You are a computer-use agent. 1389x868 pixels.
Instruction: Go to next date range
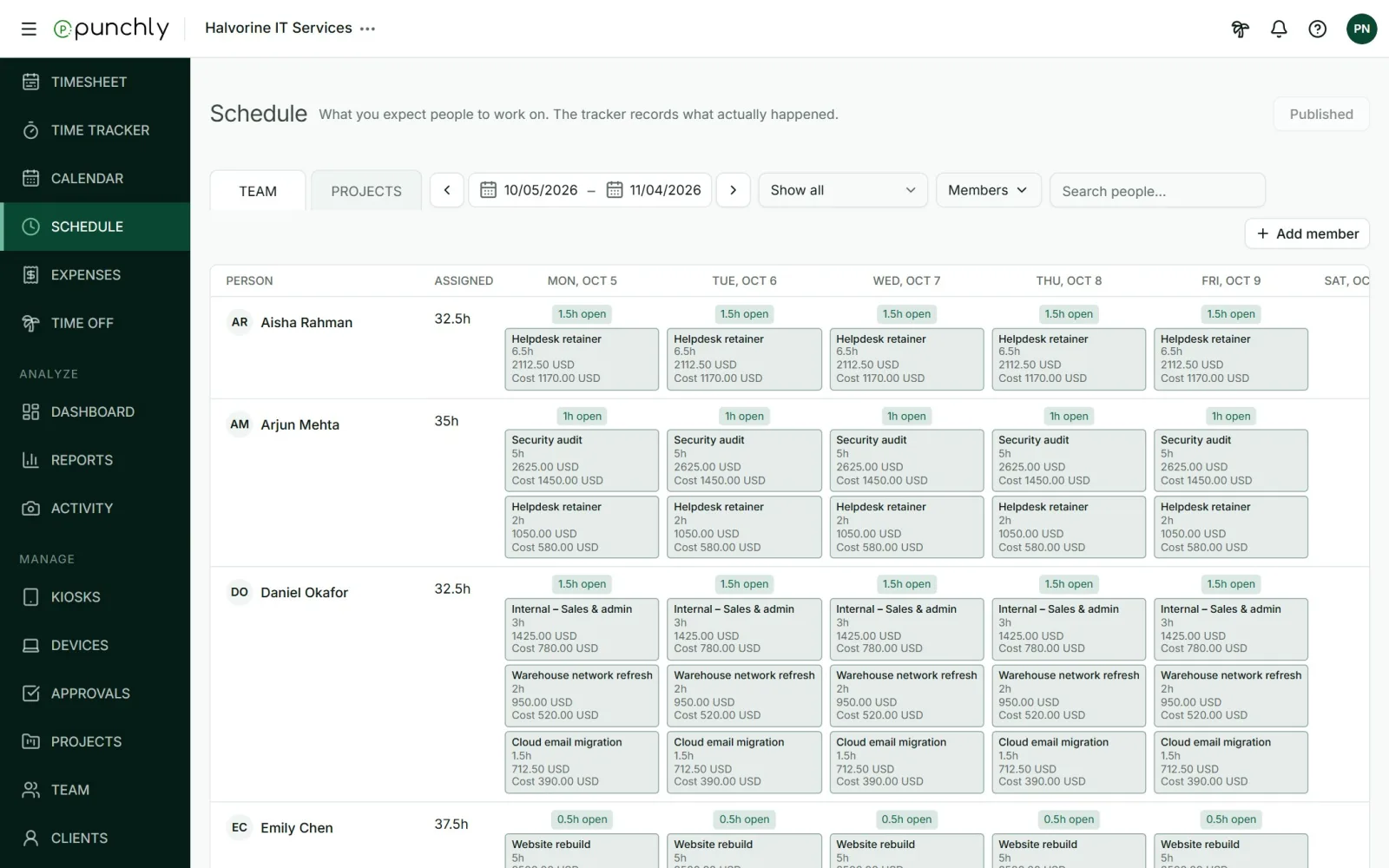[733, 190]
